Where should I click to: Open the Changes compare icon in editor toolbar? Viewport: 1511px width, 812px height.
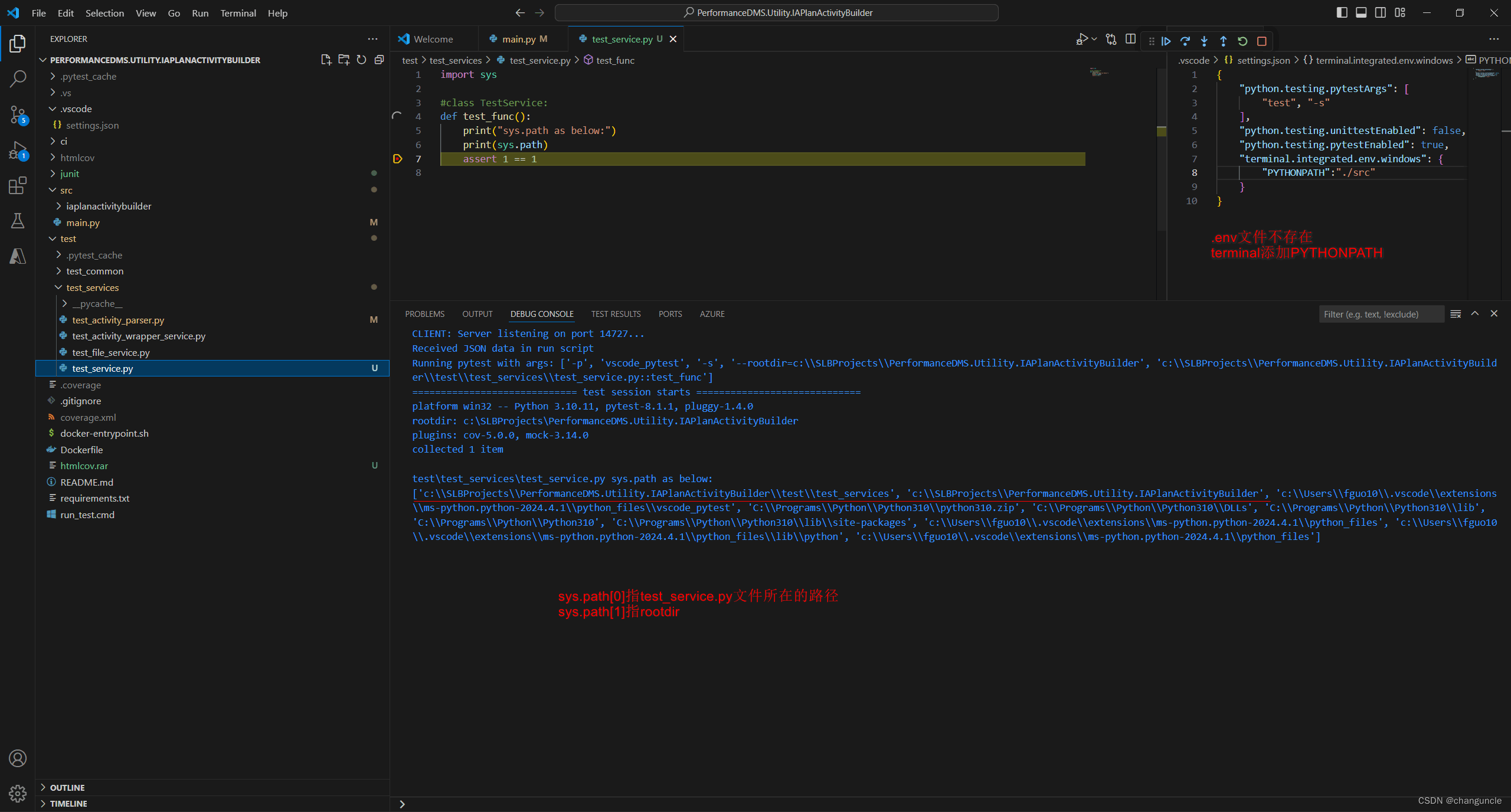[x=1111, y=39]
